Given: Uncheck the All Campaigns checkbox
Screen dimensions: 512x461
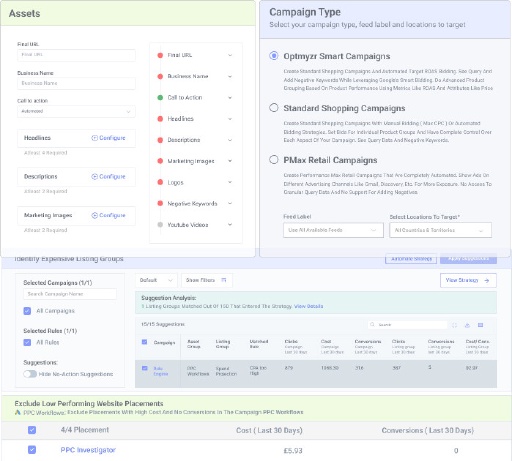Looking at the screenshot, I should 27,311.
